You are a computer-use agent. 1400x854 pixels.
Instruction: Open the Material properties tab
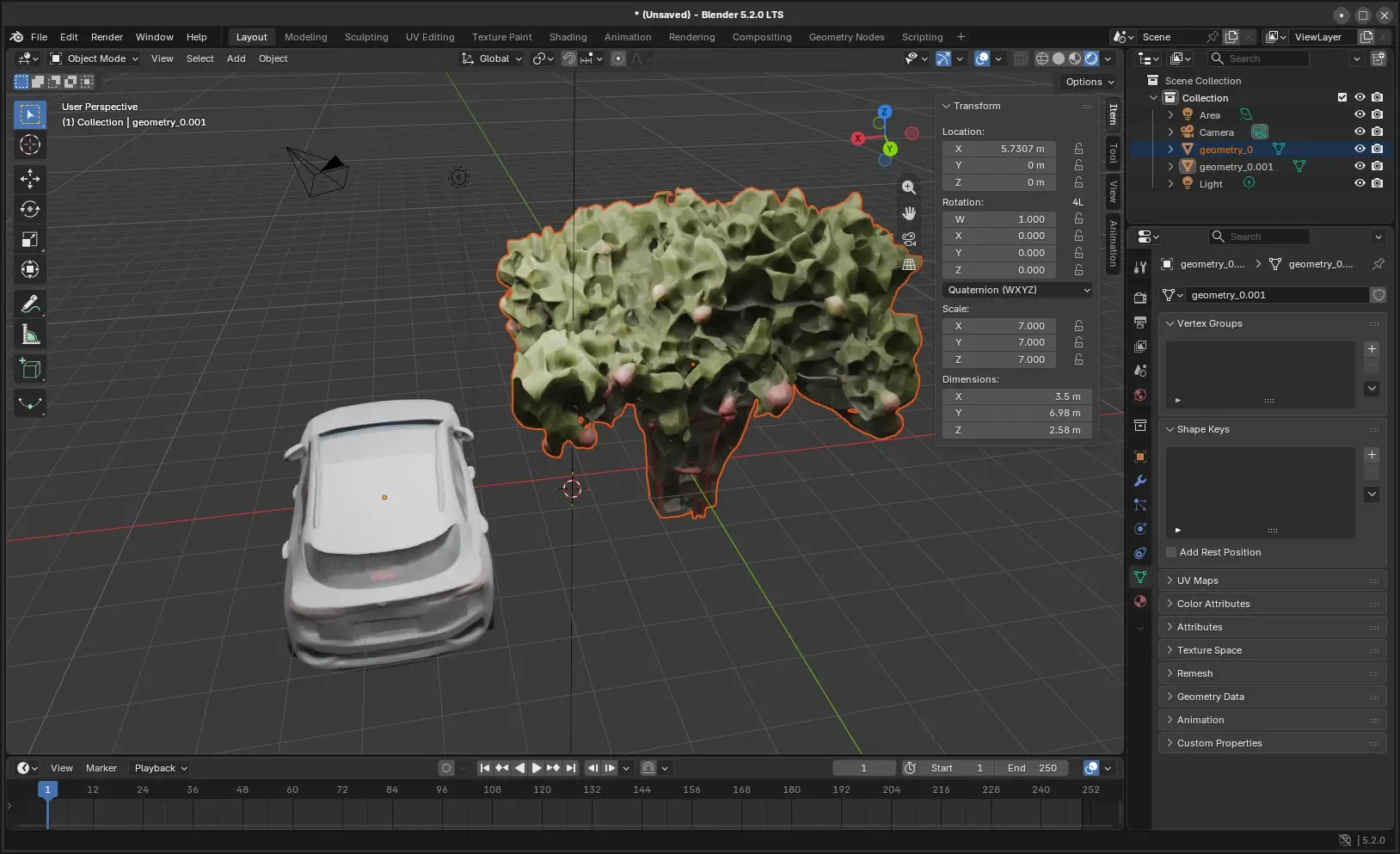(x=1140, y=601)
